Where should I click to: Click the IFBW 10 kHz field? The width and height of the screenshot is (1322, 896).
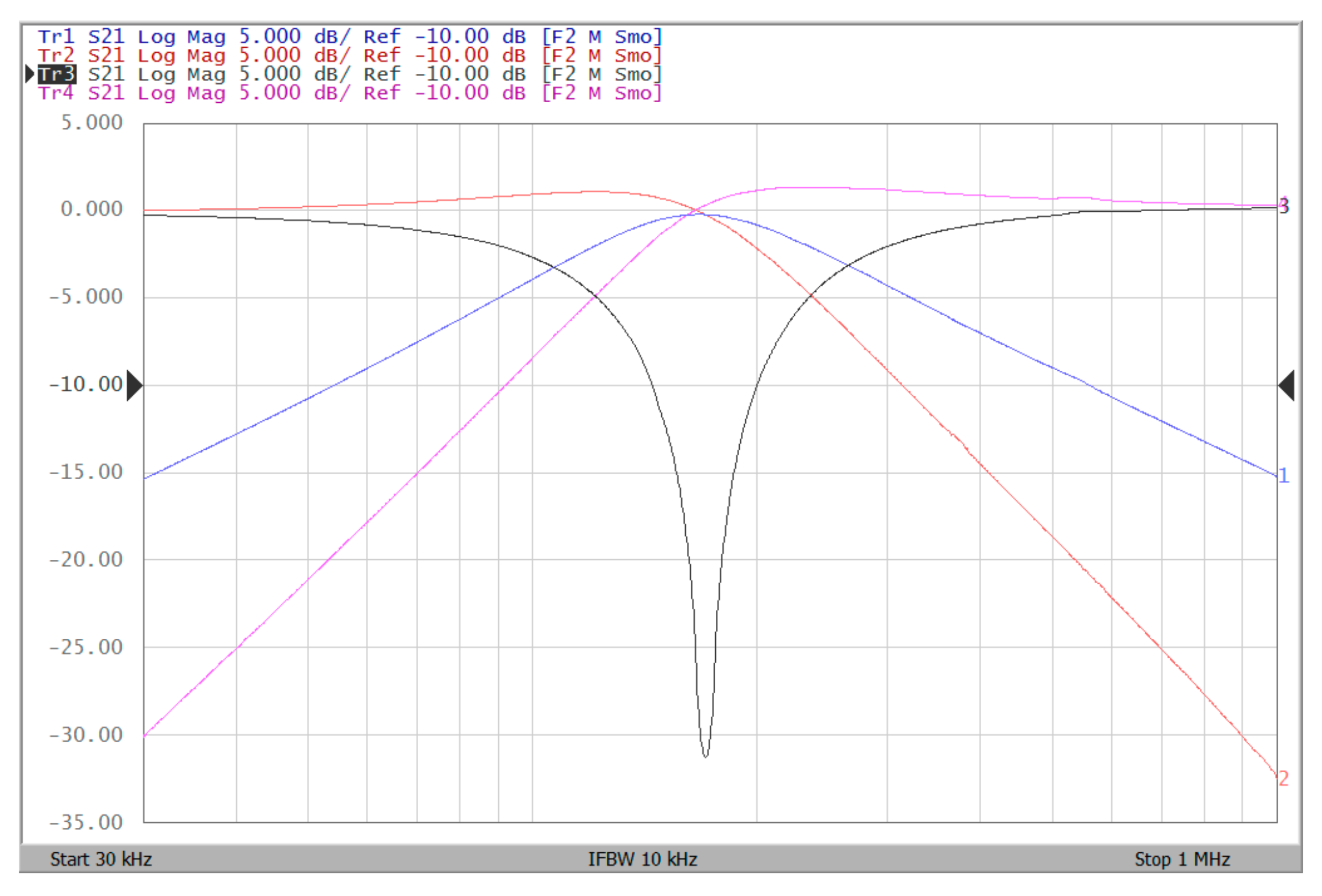pyautogui.click(x=642, y=859)
